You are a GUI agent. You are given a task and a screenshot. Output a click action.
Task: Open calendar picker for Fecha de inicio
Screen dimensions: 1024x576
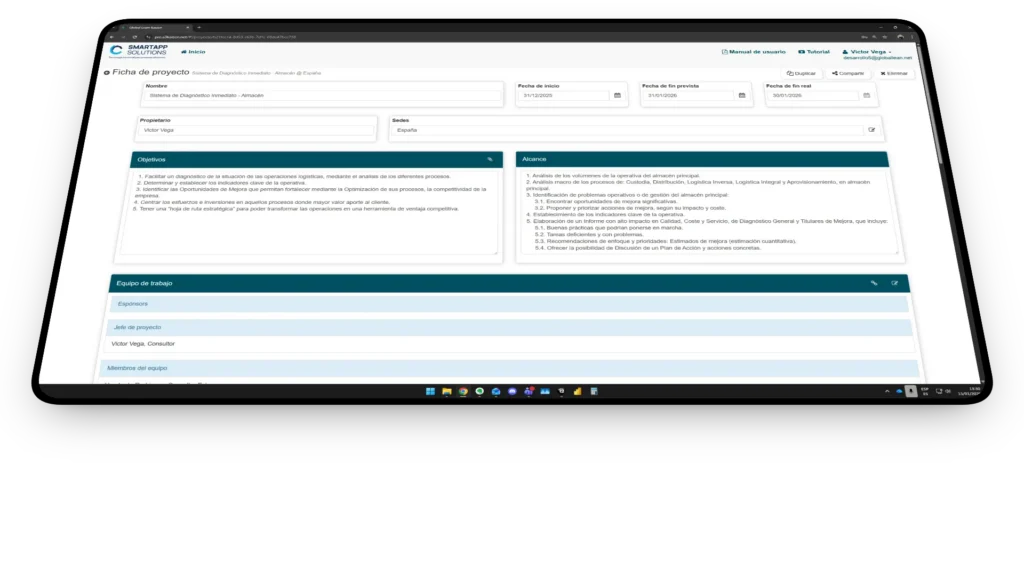pyautogui.click(x=617, y=96)
